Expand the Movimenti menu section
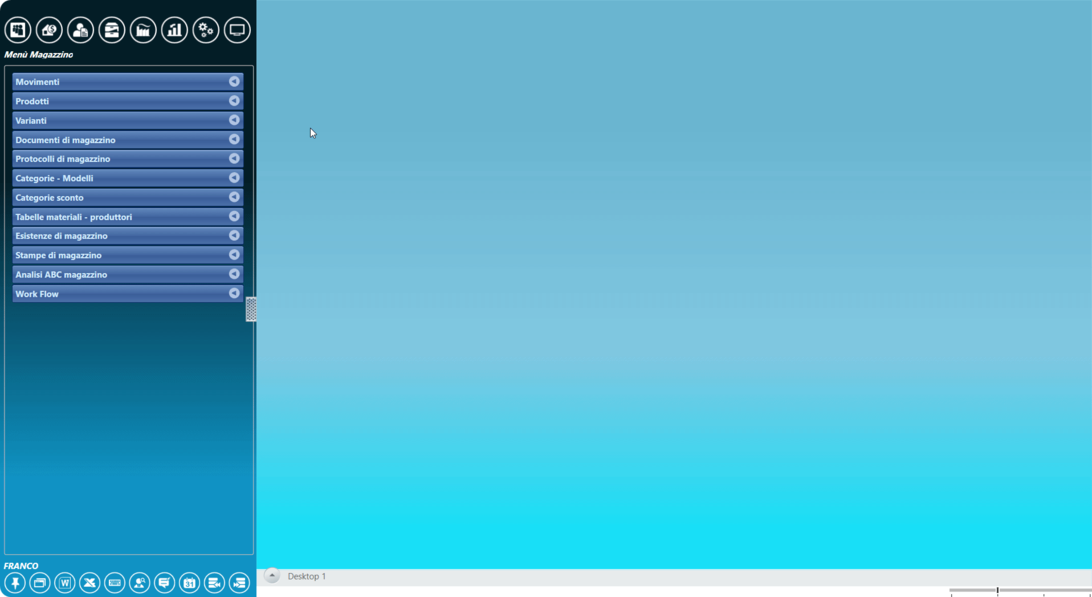The image size is (1092, 597). tap(127, 82)
